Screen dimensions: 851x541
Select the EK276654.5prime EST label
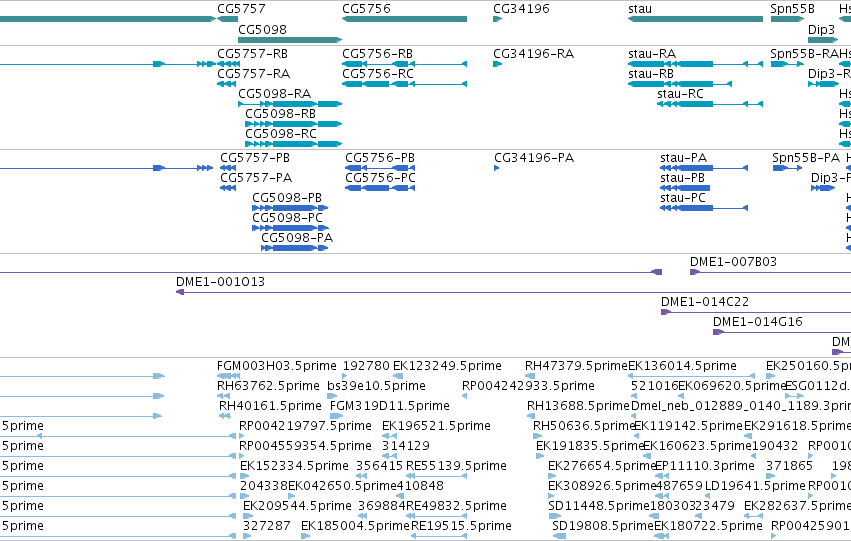[x=602, y=467]
